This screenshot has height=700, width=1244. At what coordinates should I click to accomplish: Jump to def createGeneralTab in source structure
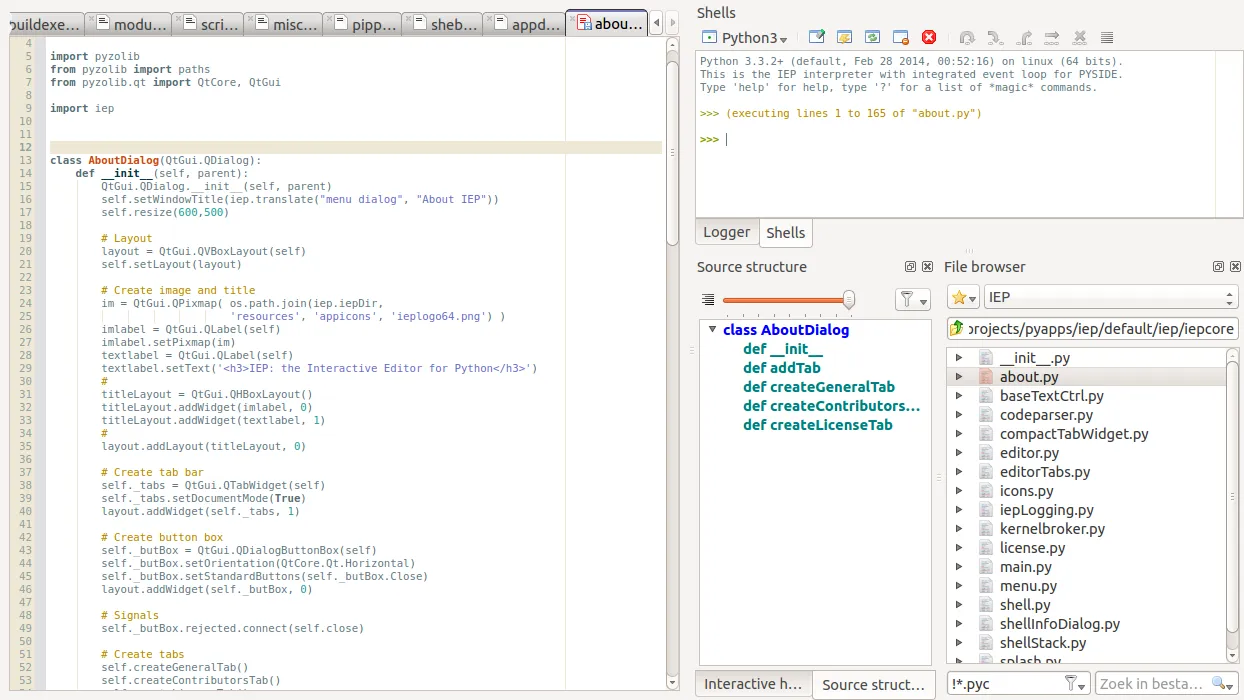click(x=818, y=387)
